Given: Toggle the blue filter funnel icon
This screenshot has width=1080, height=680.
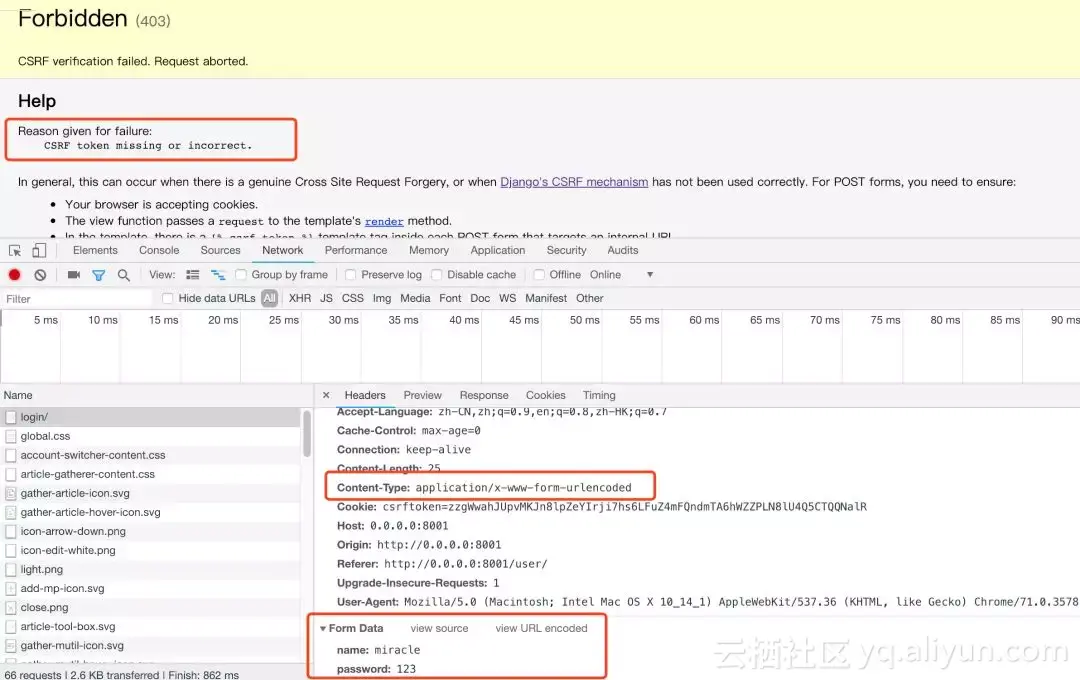Looking at the screenshot, I should pos(98,276).
